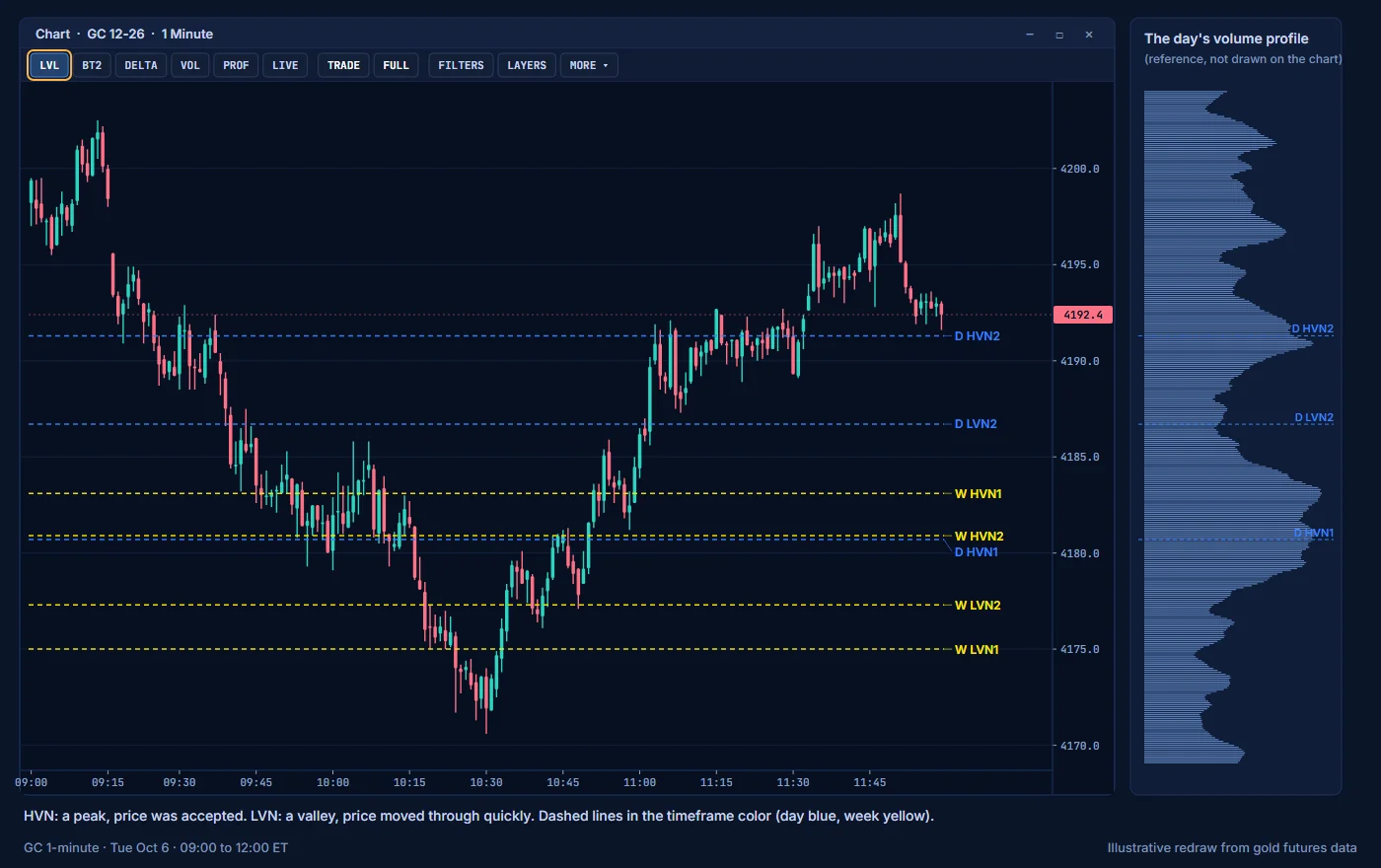Select the W LVN1 level label
The height and width of the screenshot is (868, 1381).
tap(977, 649)
